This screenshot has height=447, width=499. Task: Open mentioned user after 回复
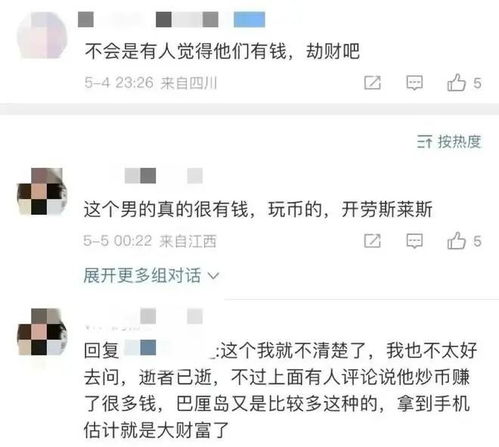[170, 349]
